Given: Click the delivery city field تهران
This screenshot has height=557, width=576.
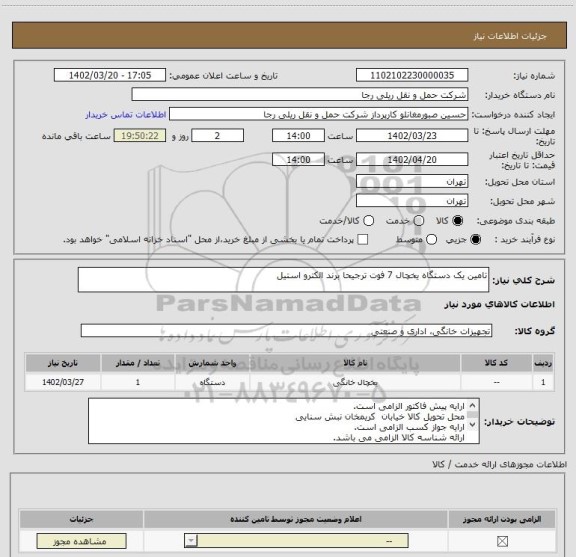Looking at the screenshot, I should coord(412,201).
